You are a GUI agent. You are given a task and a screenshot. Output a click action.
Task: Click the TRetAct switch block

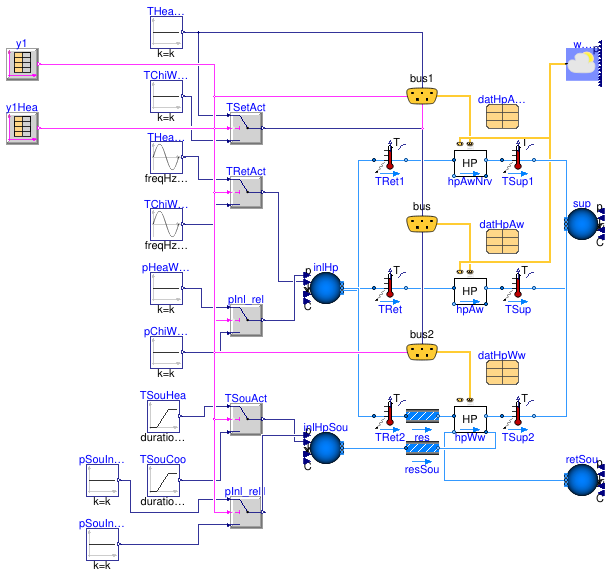[x=246, y=192]
